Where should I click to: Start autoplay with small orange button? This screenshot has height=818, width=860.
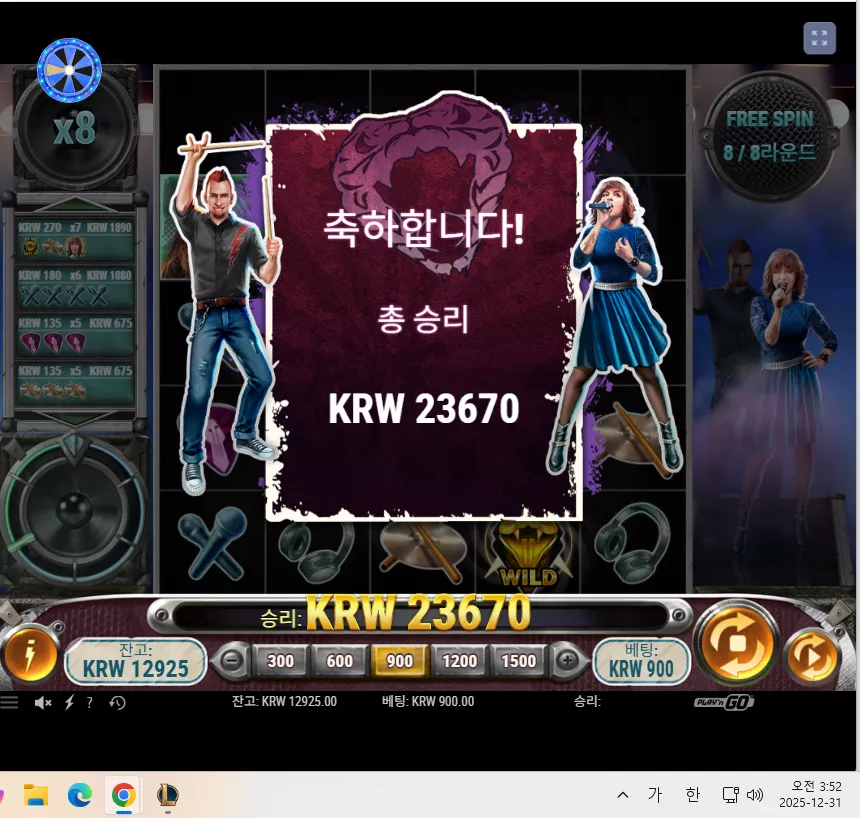coord(812,656)
